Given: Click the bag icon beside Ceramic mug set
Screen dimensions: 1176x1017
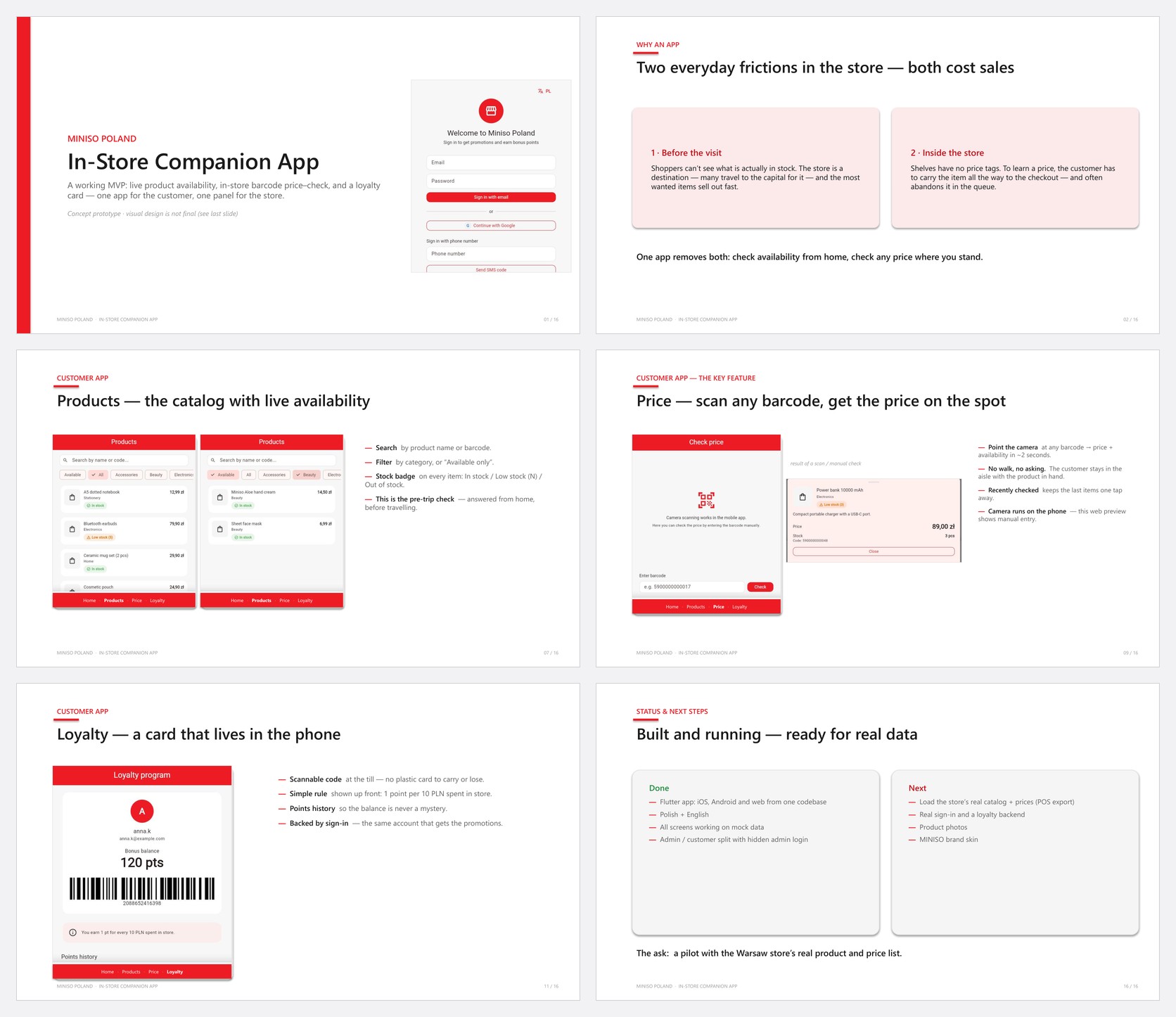Looking at the screenshot, I should tap(72, 561).
